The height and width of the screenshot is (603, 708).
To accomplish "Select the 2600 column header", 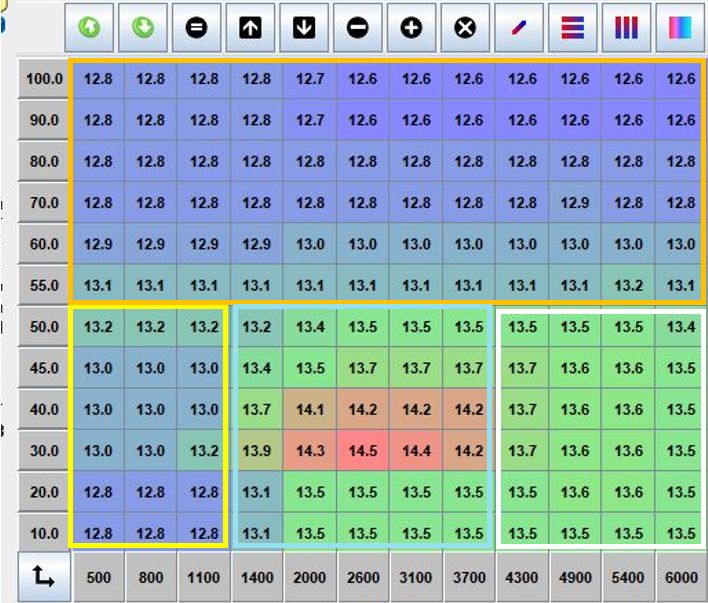I will click(x=363, y=577).
